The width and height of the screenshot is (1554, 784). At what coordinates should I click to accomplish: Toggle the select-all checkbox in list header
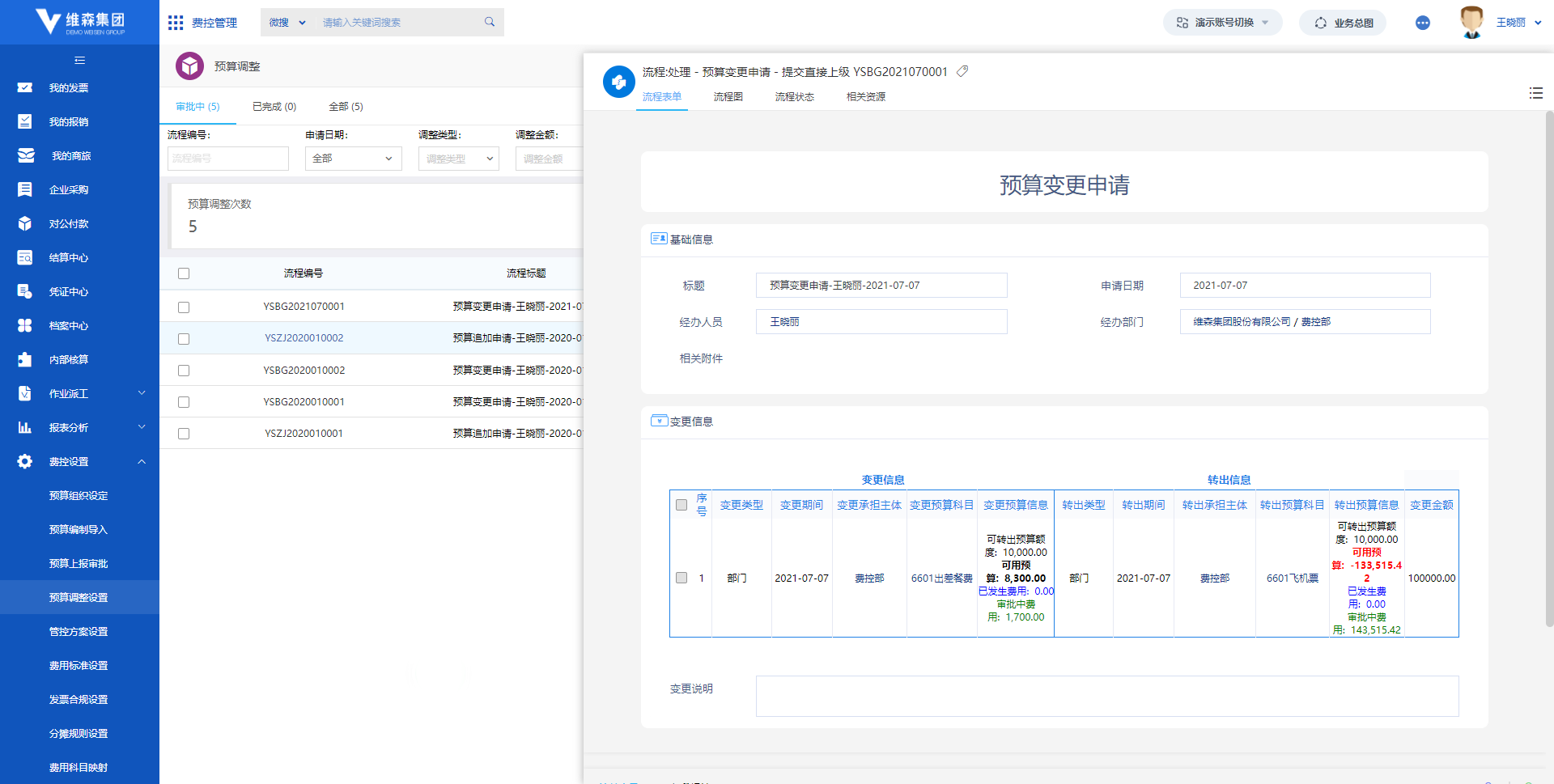click(x=184, y=273)
